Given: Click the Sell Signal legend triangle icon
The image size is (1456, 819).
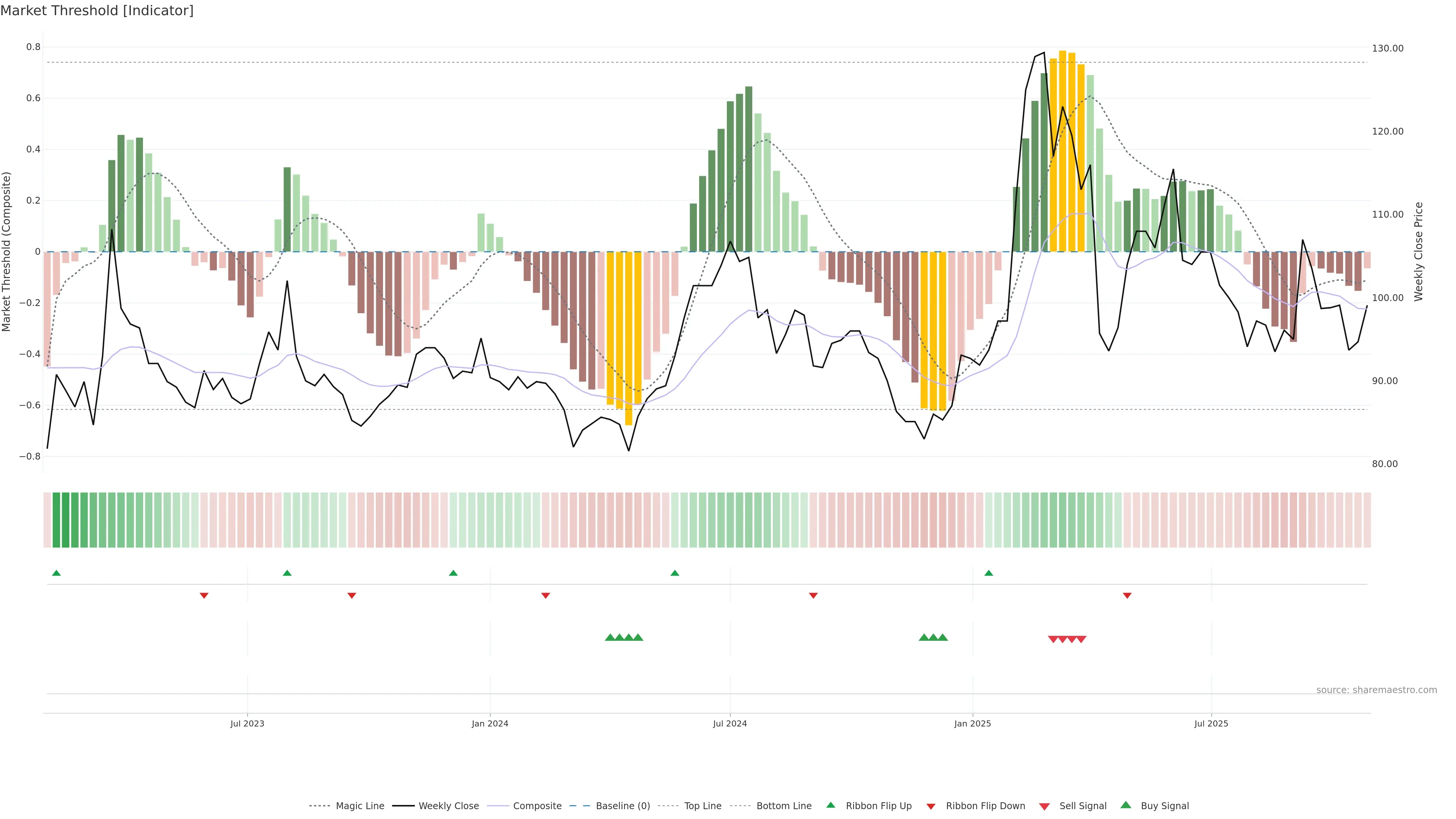Looking at the screenshot, I should point(1044,806).
